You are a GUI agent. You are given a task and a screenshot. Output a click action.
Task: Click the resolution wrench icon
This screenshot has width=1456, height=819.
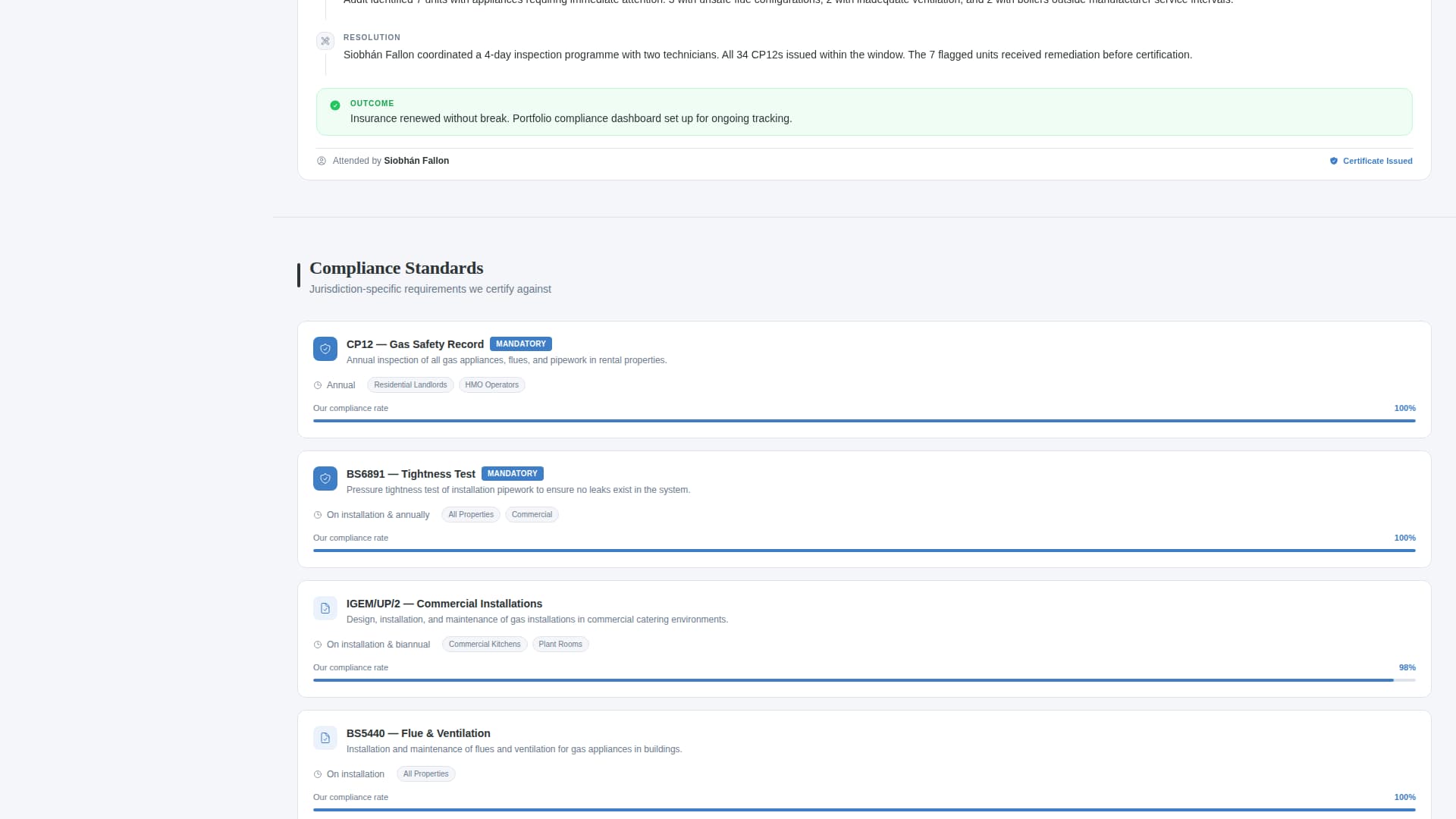325,41
